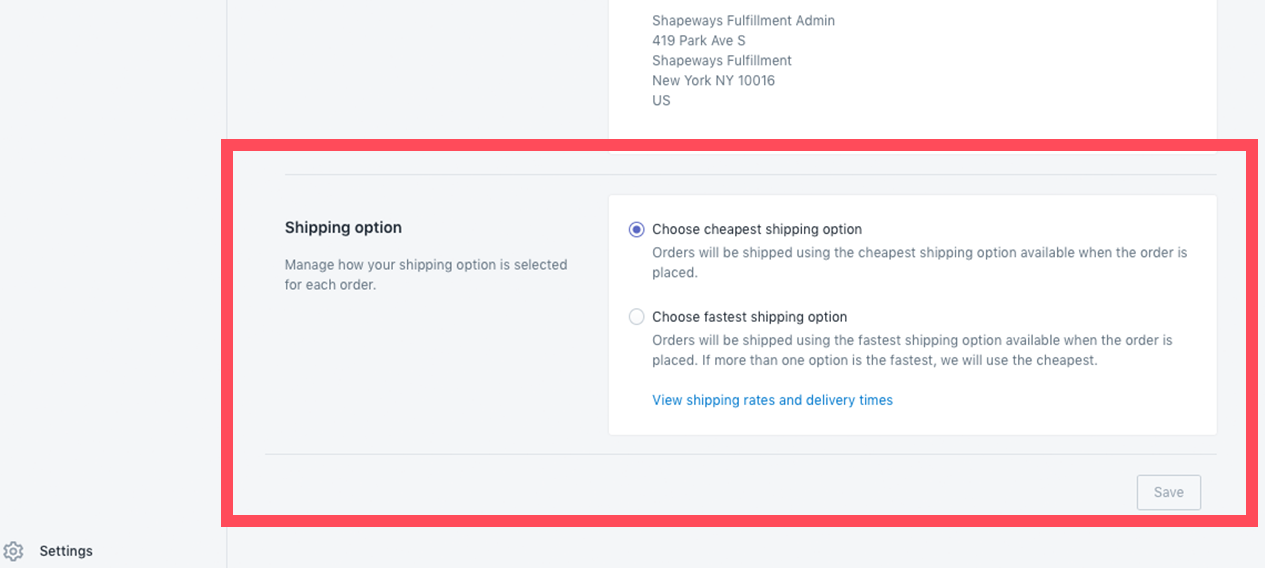
Task: Open View shipping rates and delivery times
Action: click(x=772, y=400)
